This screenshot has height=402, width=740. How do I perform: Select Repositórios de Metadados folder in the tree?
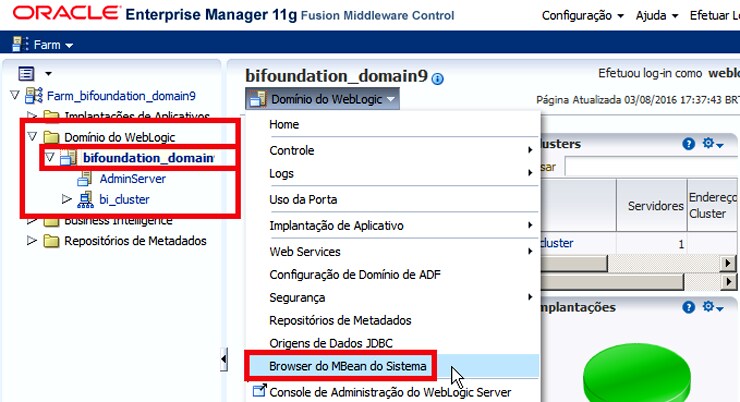[x=135, y=241]
